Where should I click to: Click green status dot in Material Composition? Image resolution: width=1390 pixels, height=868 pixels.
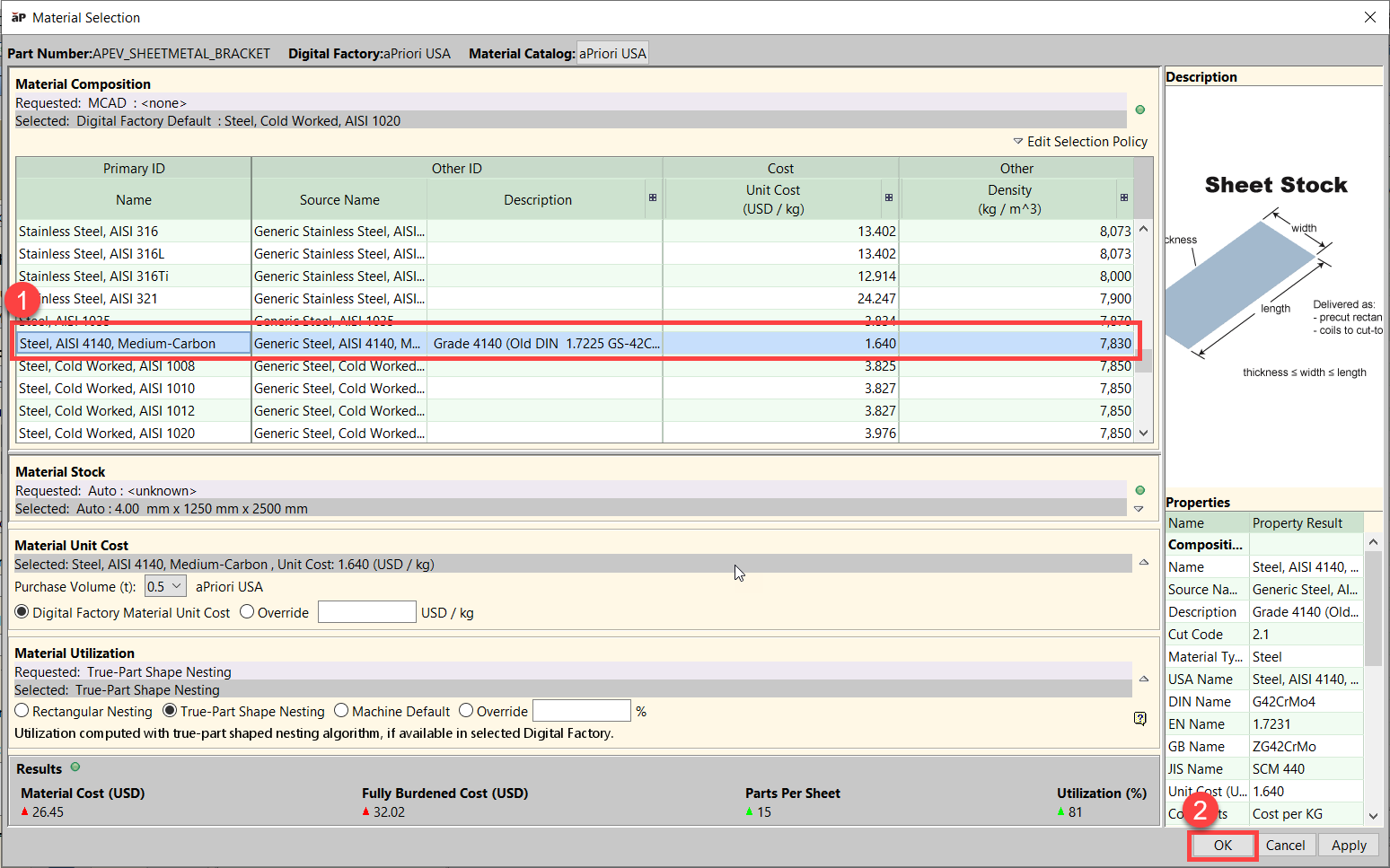click(x=1140, y=110)
